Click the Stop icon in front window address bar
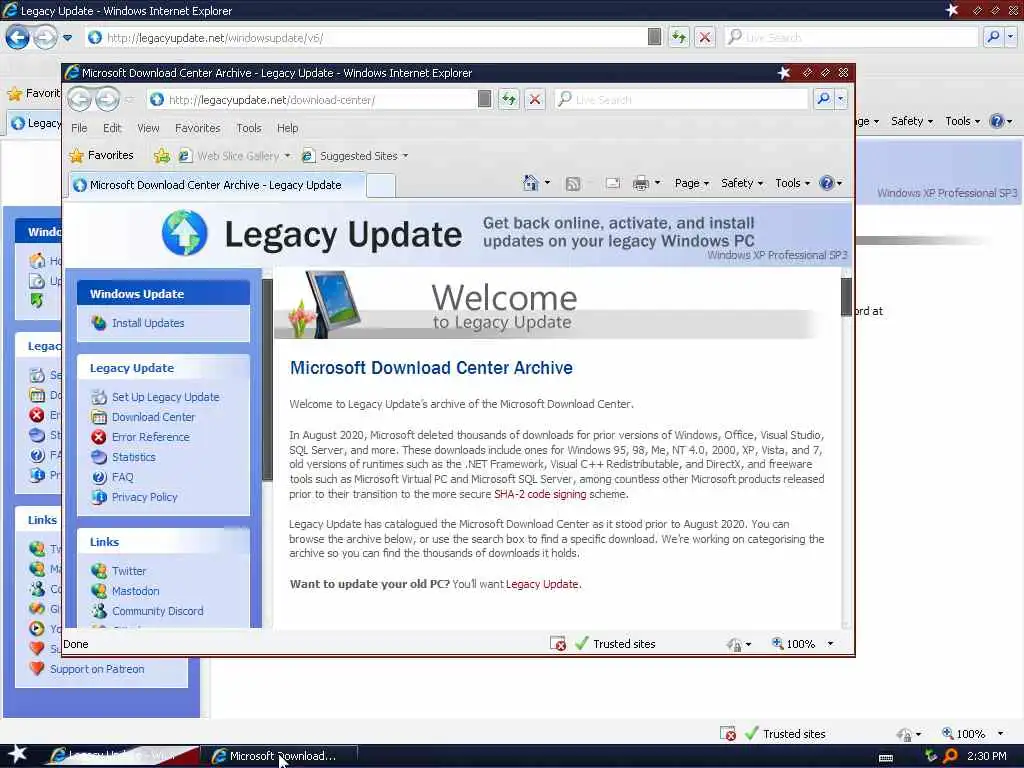Screen dimensions: 1024x768 coord(535,99)
